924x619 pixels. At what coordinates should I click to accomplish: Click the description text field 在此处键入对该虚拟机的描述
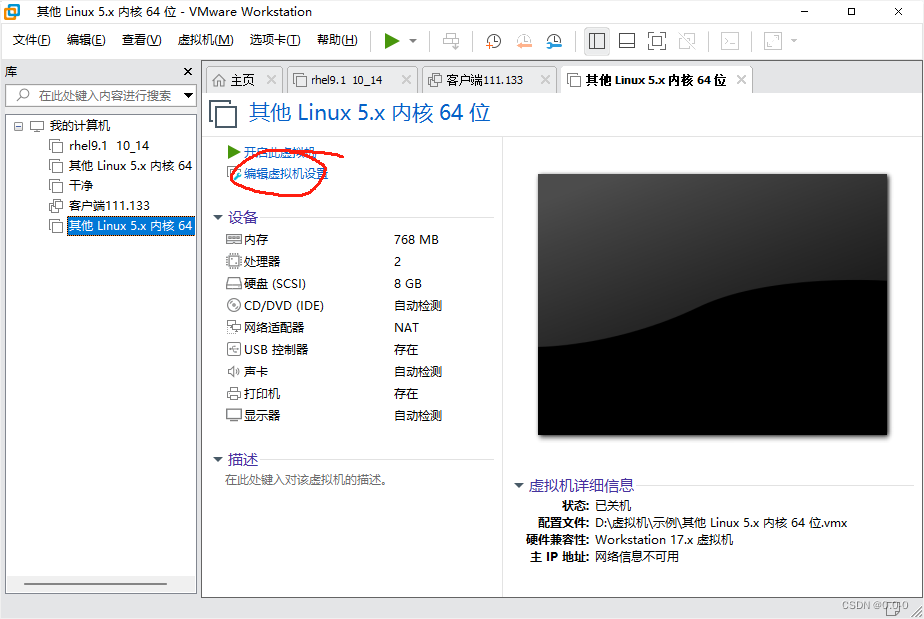tap(306, 480)
